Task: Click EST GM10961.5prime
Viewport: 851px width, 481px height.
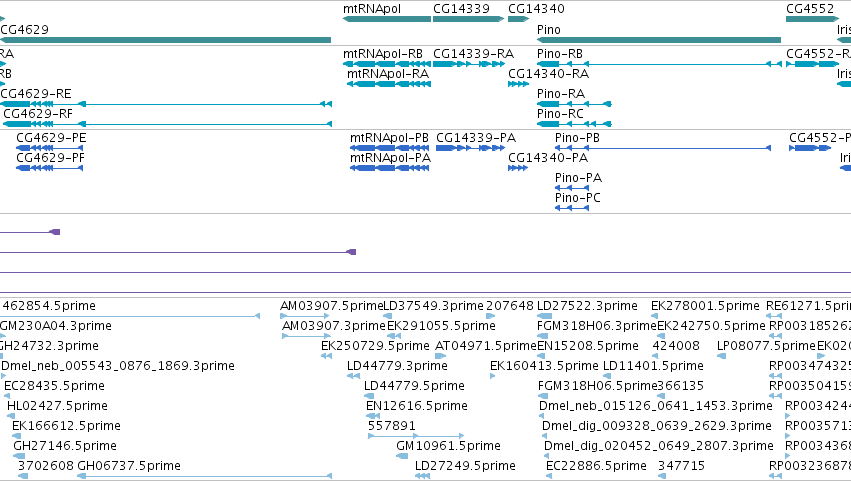Action: pos(448,446)
